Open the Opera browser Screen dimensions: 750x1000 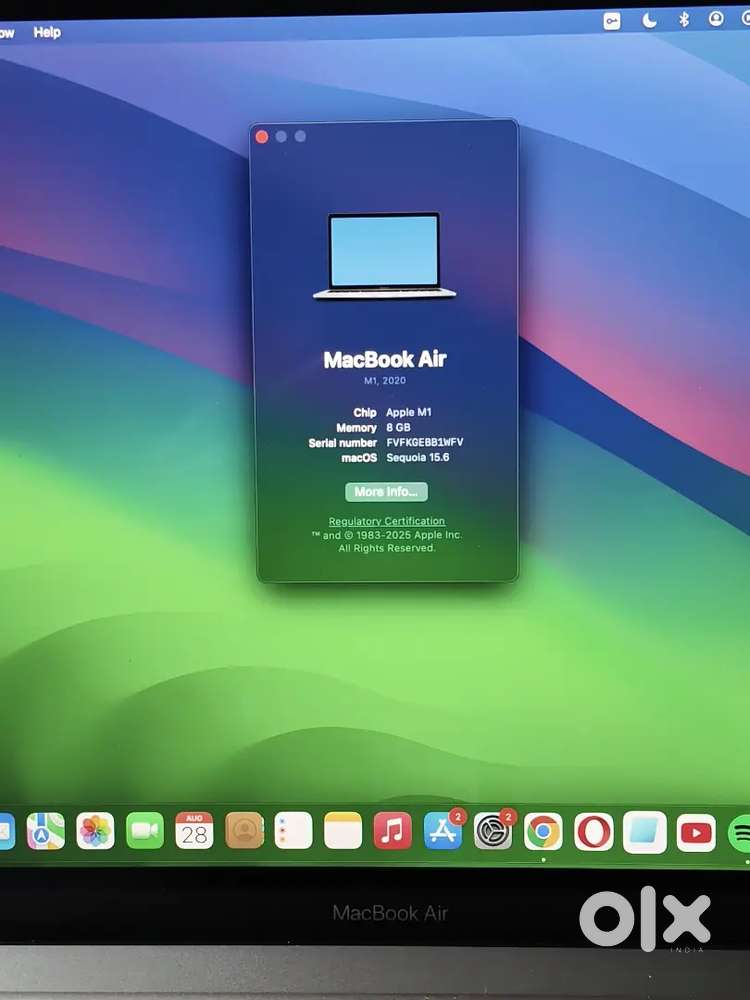click(x=594, y=832)
